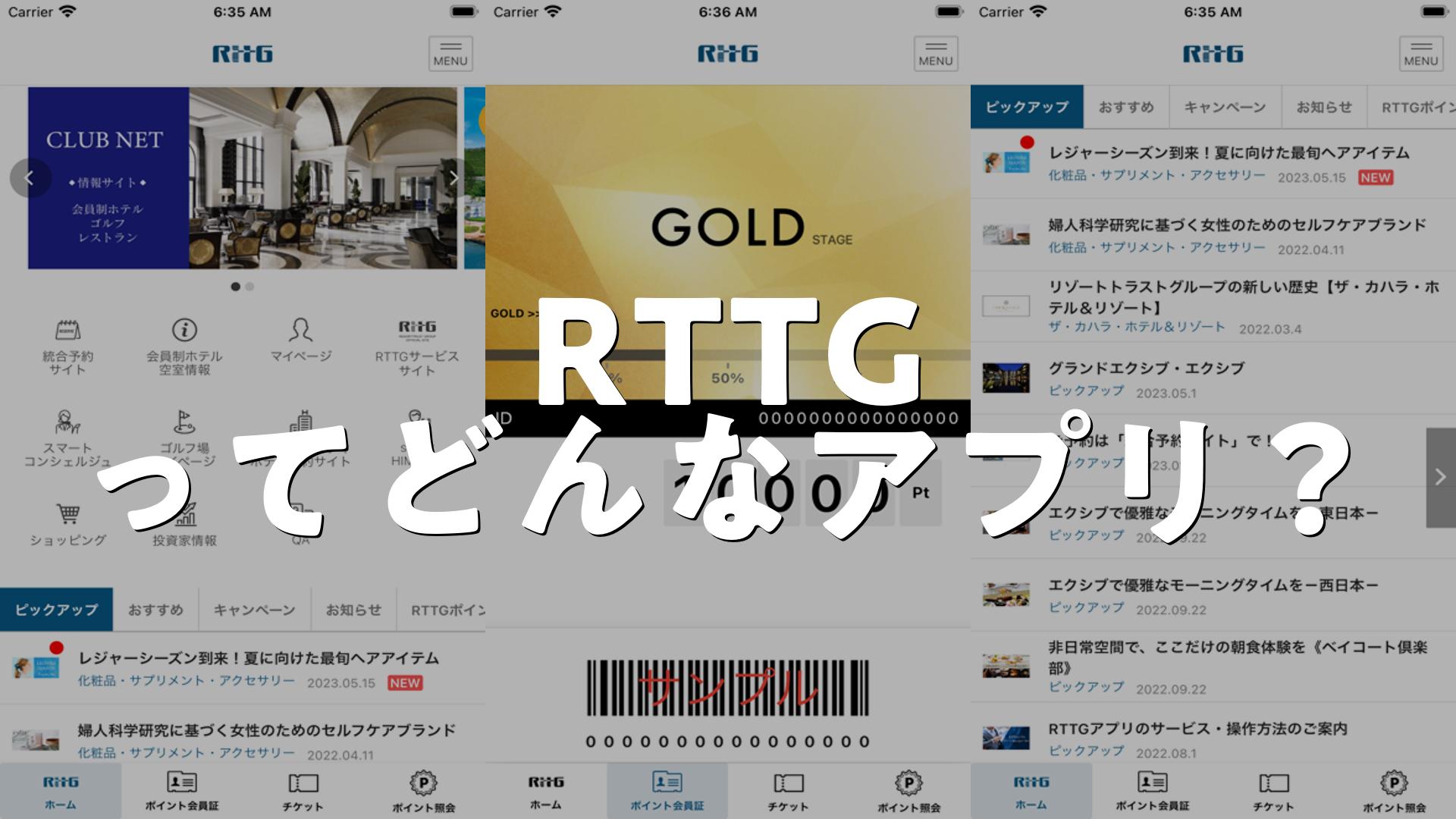This screenshot has width=1456, height=819.
Task: Select おすすめ tab on right screen
Action: [x=1126, y=107]
